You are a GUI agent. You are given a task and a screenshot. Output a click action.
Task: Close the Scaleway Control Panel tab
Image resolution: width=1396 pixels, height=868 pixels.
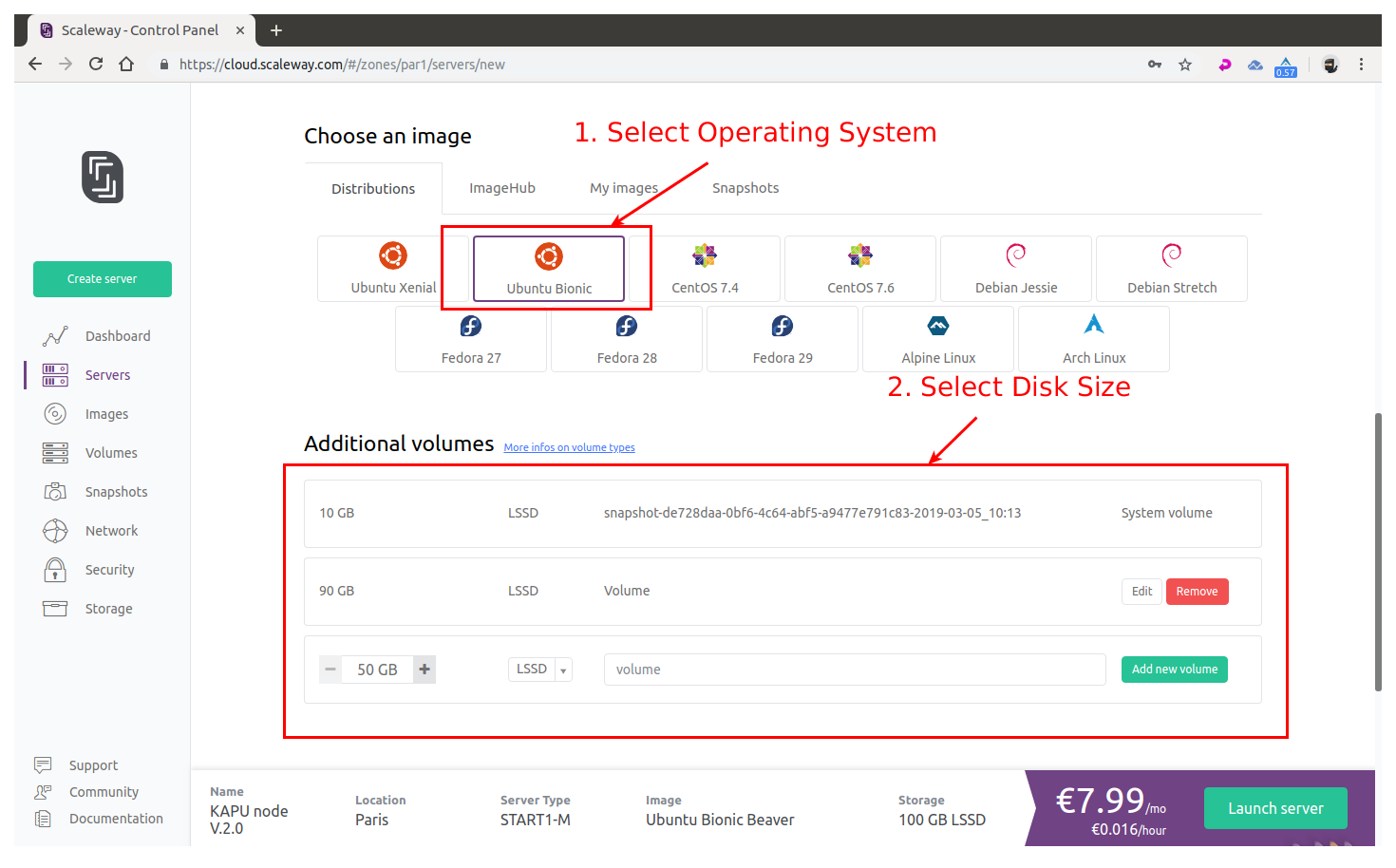pyautogui.click(x=240, y=30)
